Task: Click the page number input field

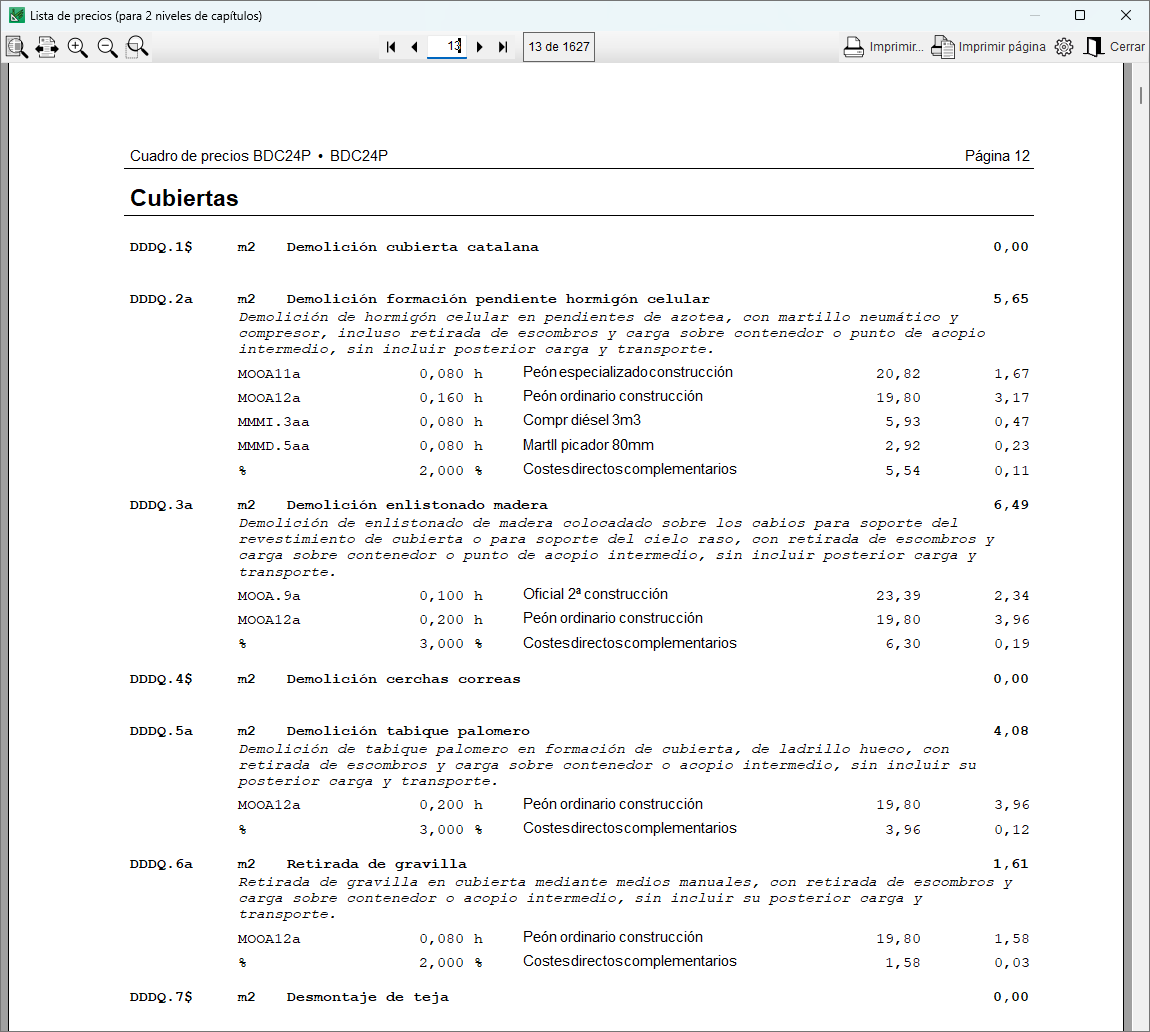Action: [447, 46]
